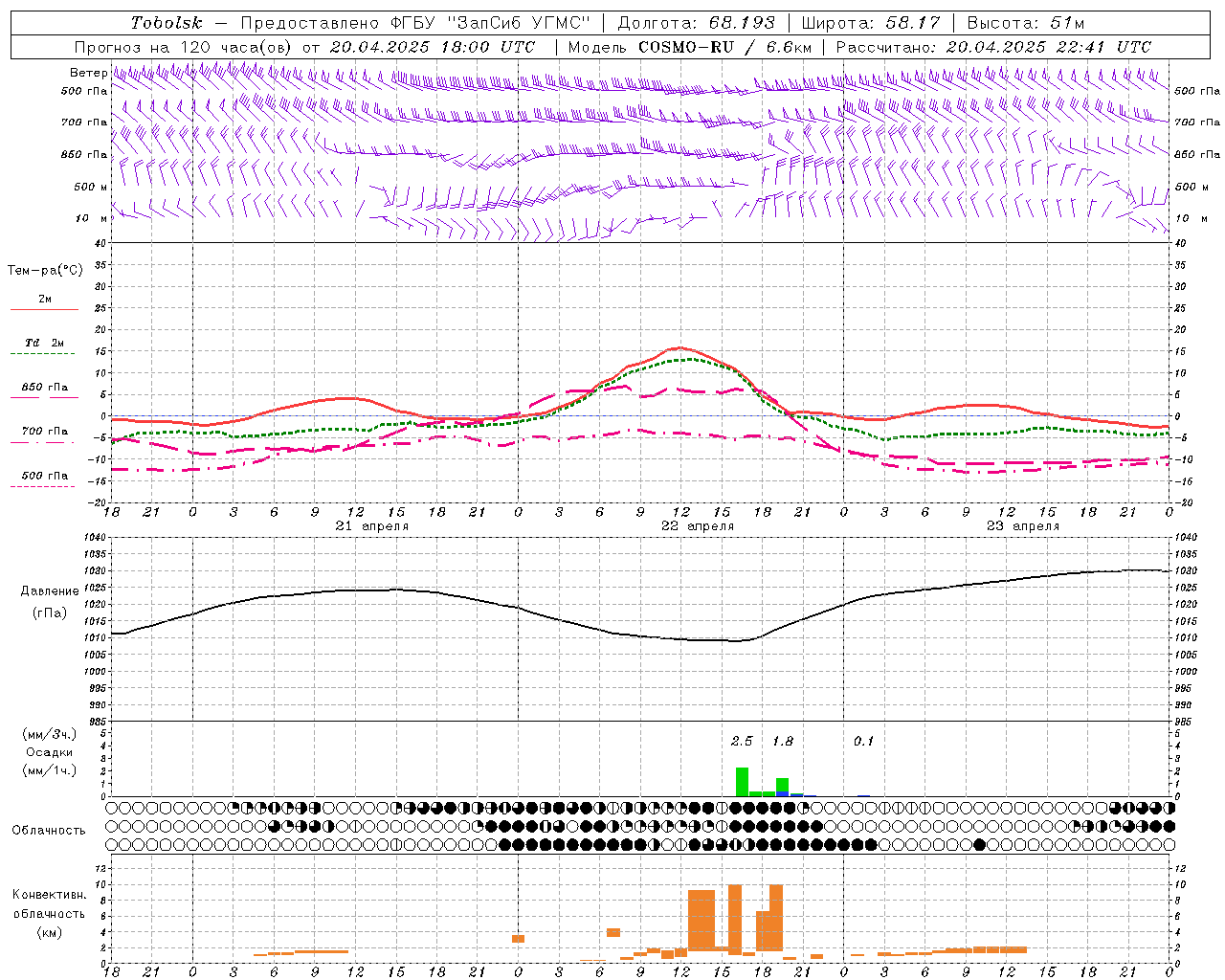
Task: Click the '22 апреля' date label
Action: click(698, 526)
